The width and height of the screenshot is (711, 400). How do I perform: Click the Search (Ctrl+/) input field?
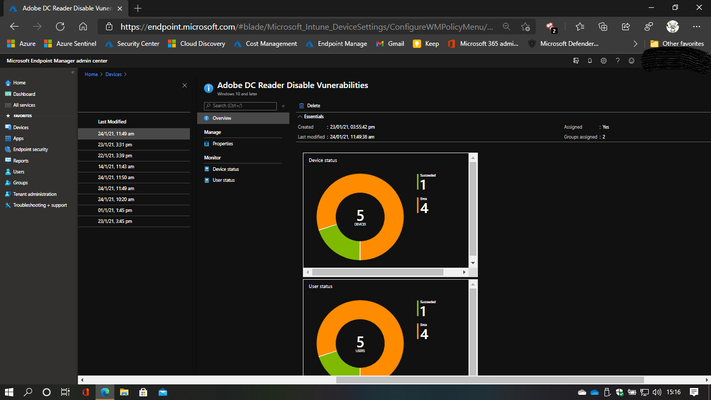240,106
